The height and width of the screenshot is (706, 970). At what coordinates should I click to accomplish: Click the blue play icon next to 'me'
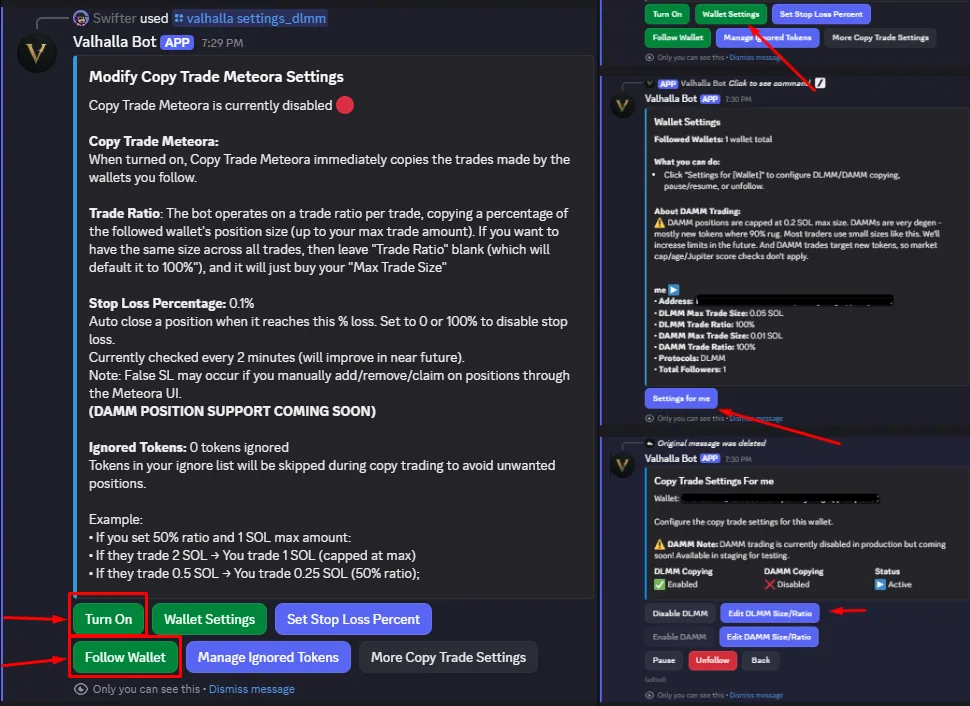(674, 290)
